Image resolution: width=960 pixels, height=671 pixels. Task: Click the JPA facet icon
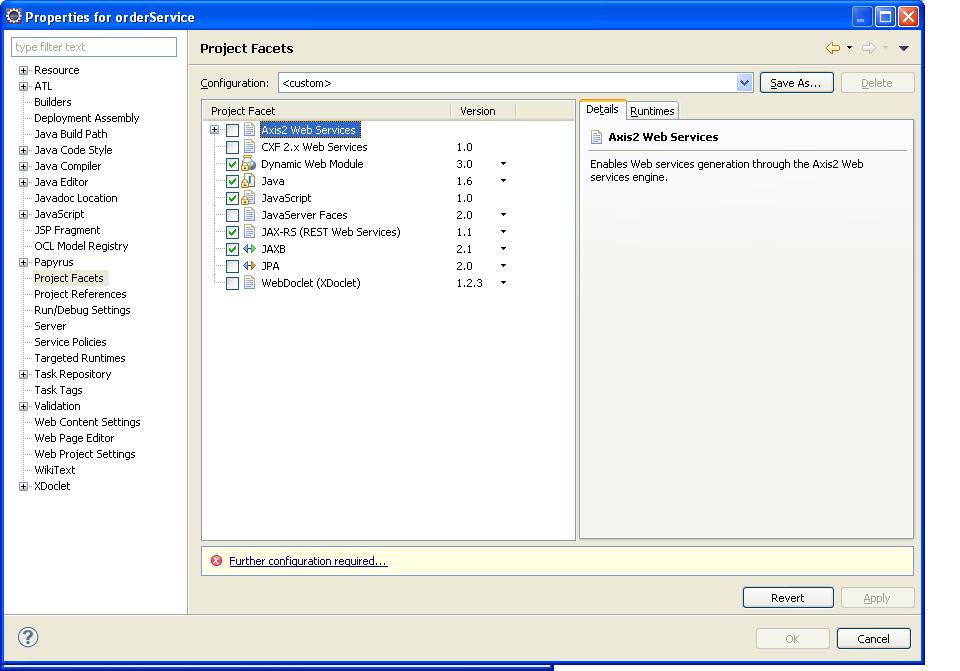click(x=249, y=266)
